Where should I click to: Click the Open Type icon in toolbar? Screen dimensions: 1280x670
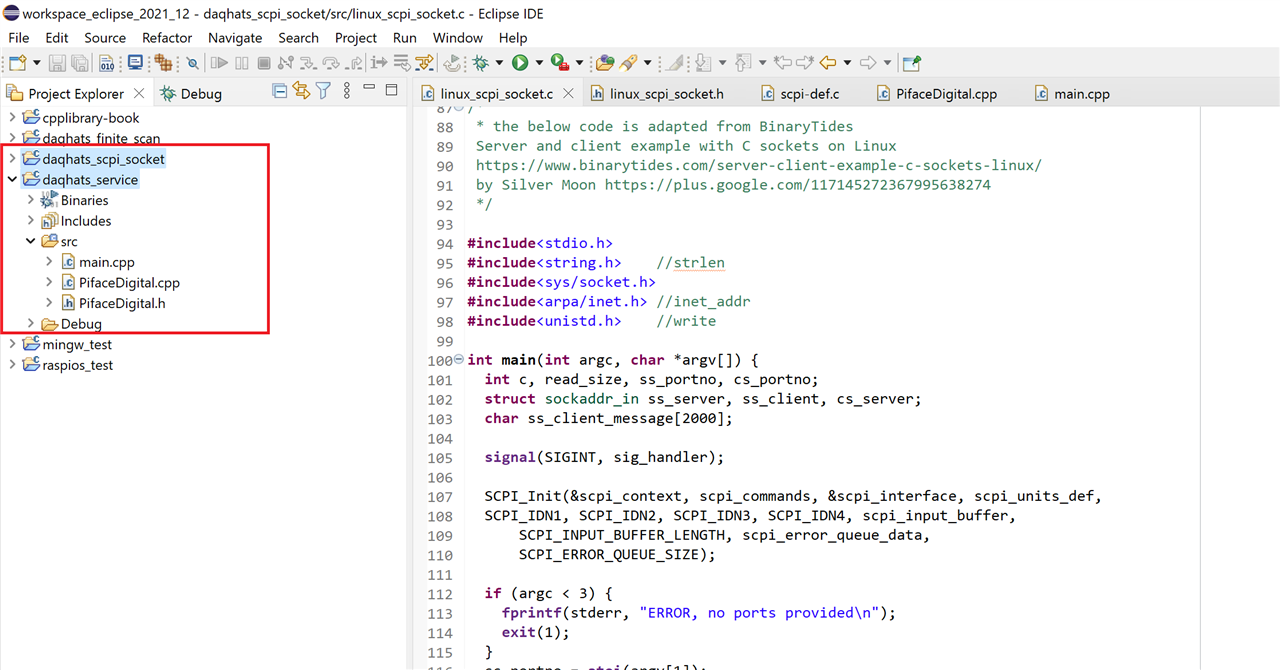[604, 63]
